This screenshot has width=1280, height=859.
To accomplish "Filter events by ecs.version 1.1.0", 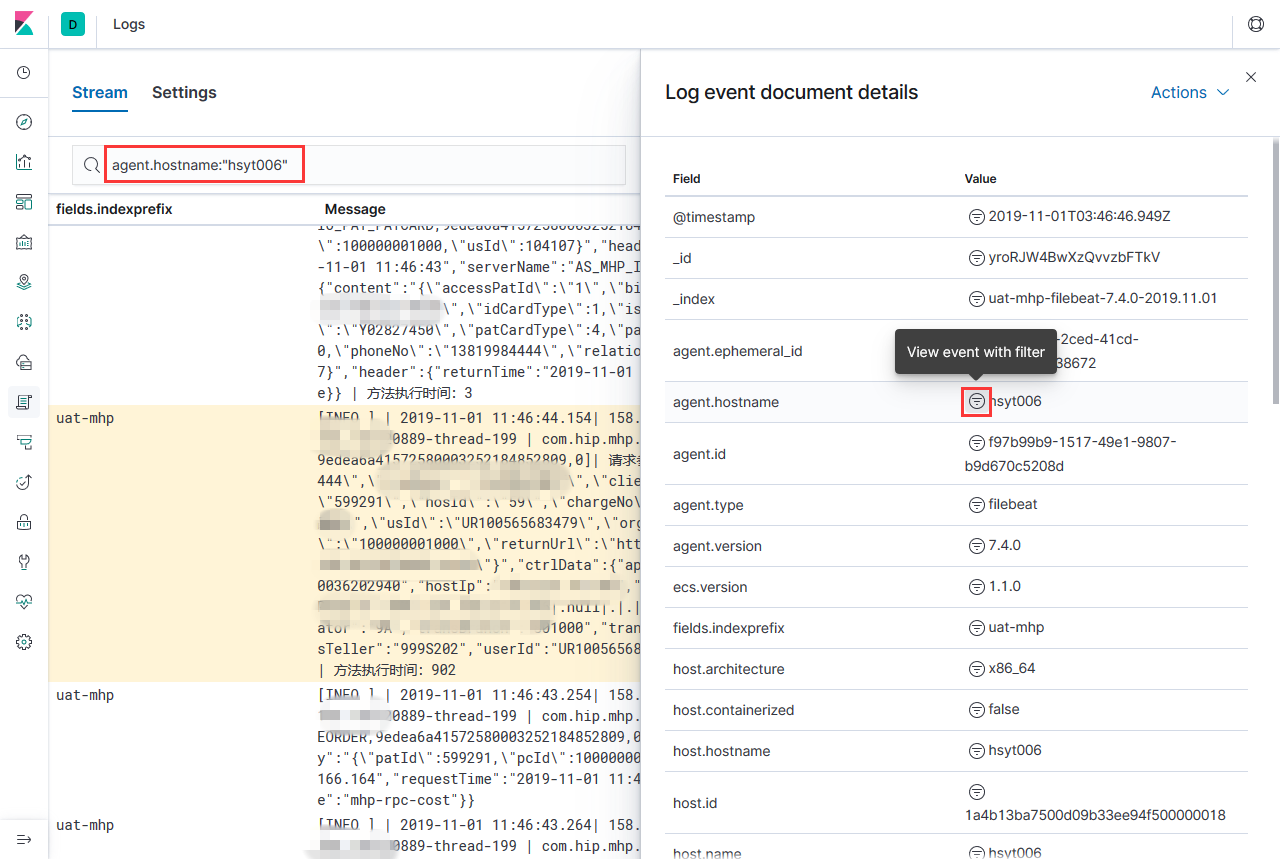I will tap(976, 587).
